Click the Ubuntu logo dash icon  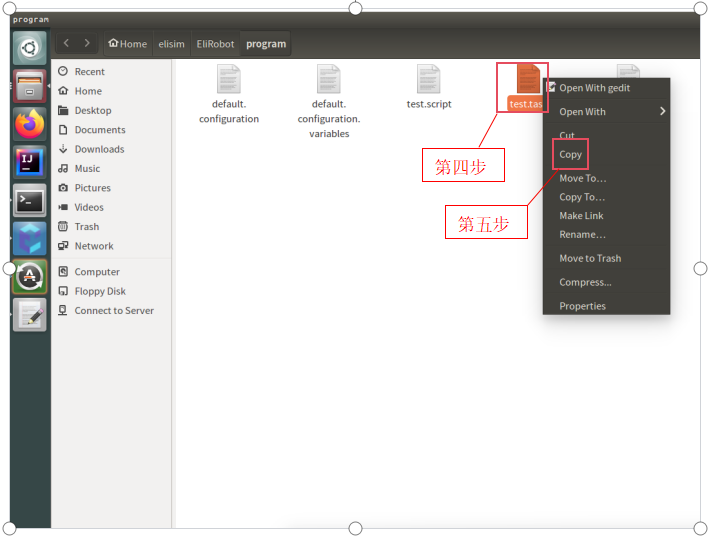(x=30, y=47)
